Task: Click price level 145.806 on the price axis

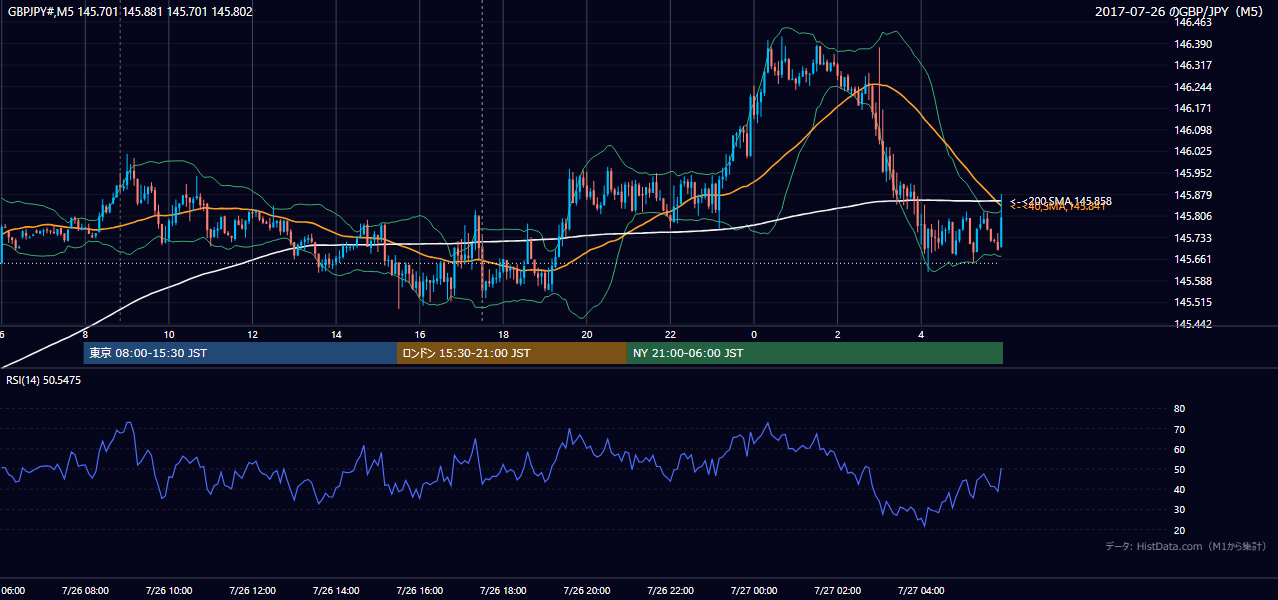Action: (x=1193, y=216)
